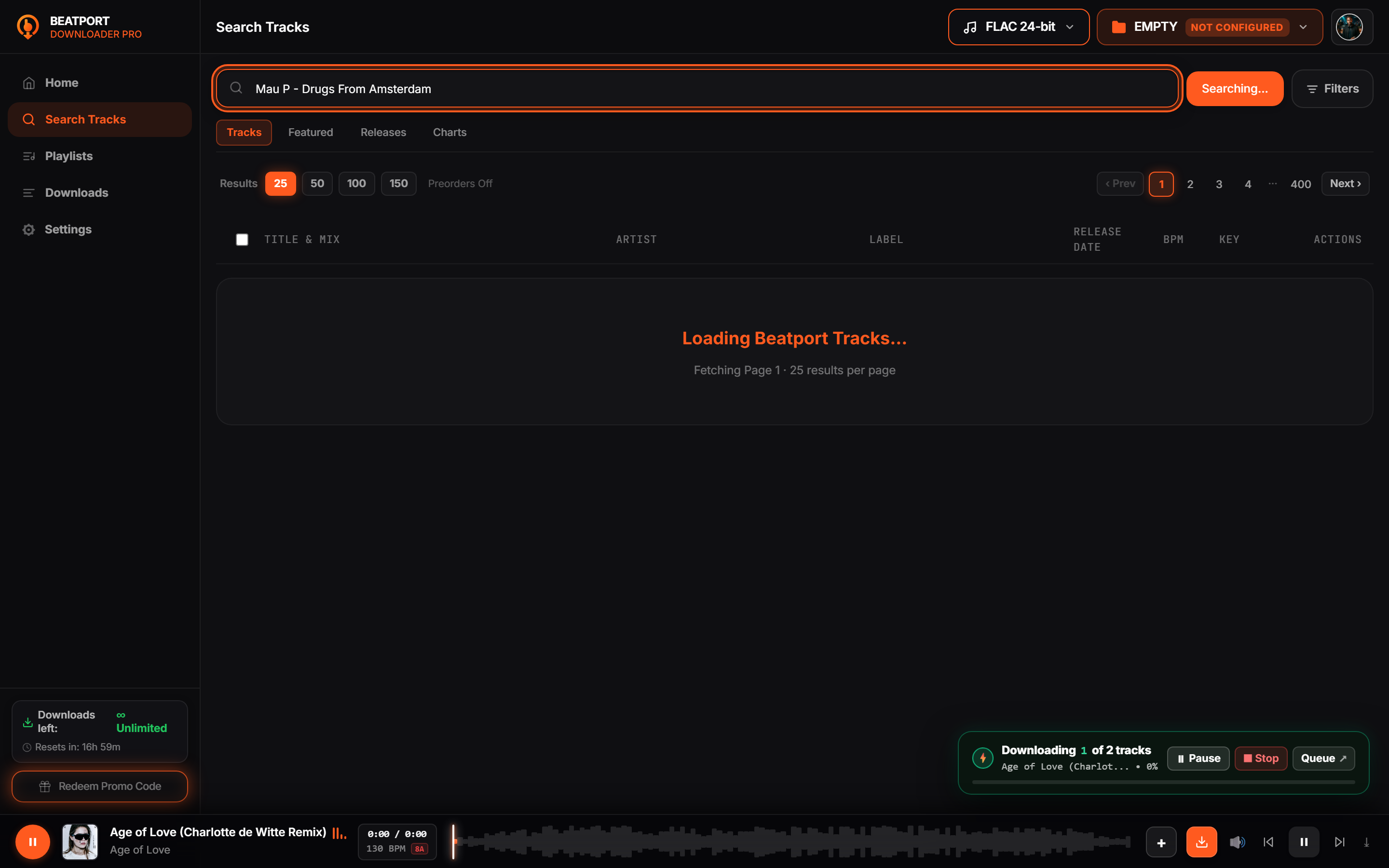Expand the EMPTY download folder dropdown

(x=1210, y=27)
